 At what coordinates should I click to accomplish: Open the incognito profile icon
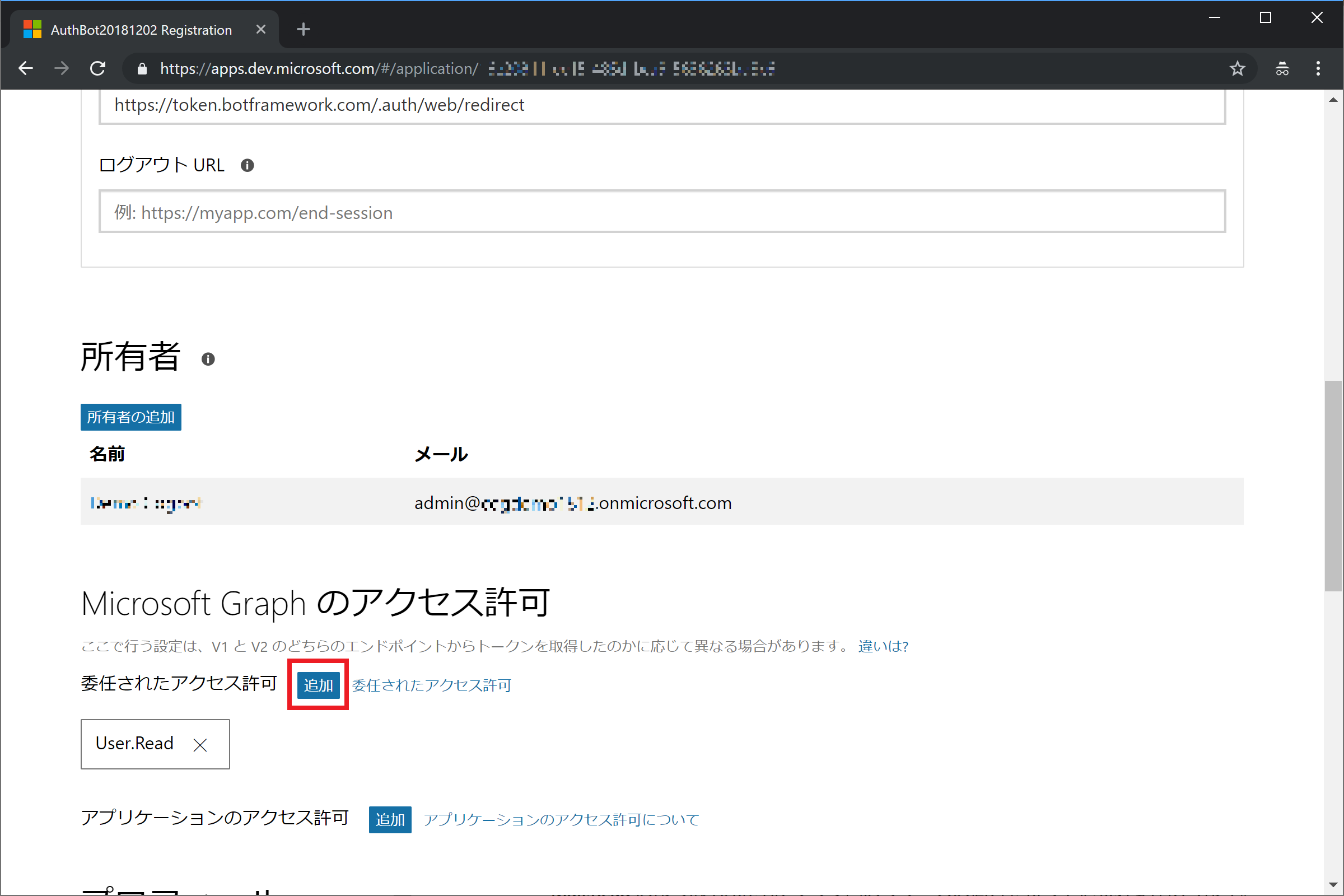tap(1282, 68)
